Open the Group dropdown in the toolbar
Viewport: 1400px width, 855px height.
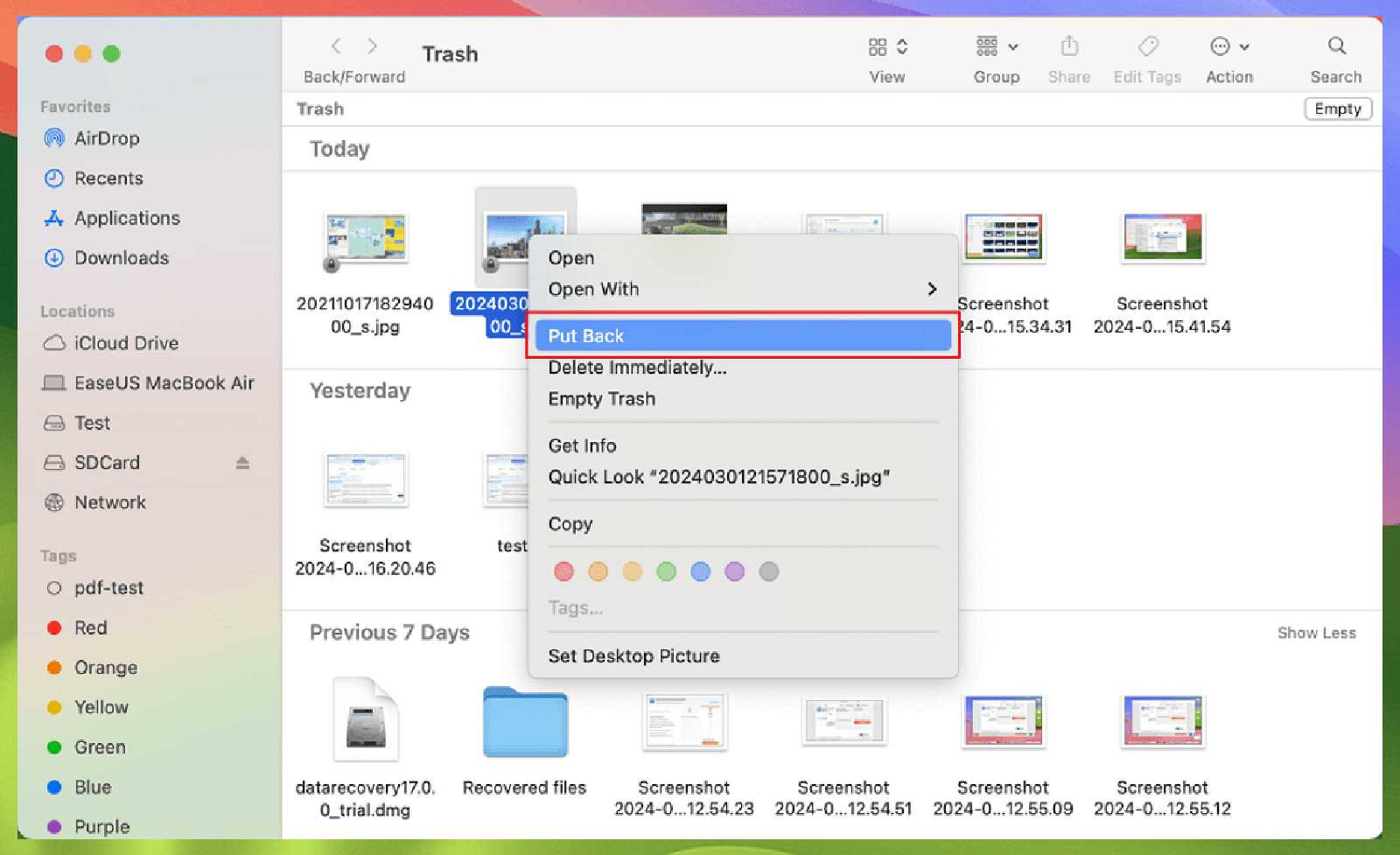pyautogui.click(x=995, y=46)
